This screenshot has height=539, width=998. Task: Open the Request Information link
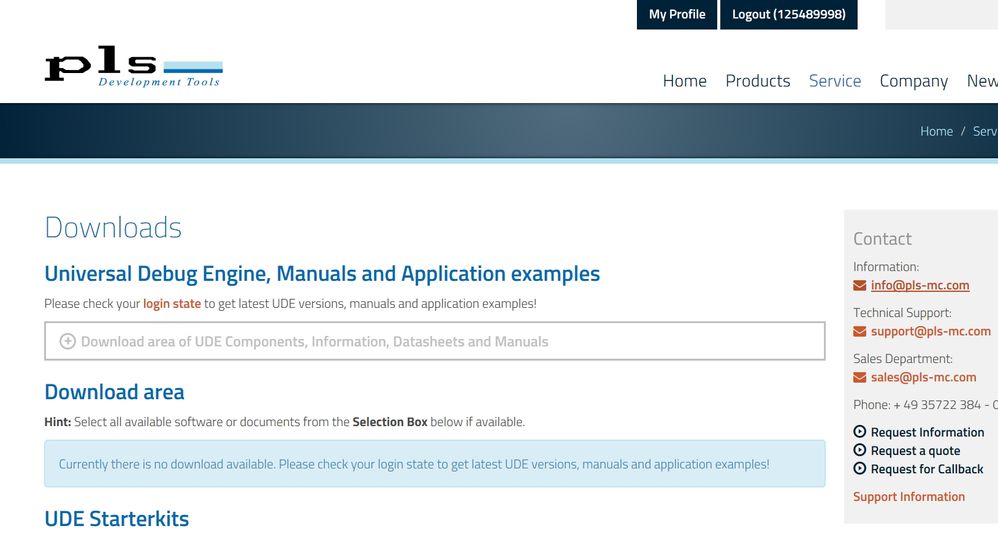(927, 432)
